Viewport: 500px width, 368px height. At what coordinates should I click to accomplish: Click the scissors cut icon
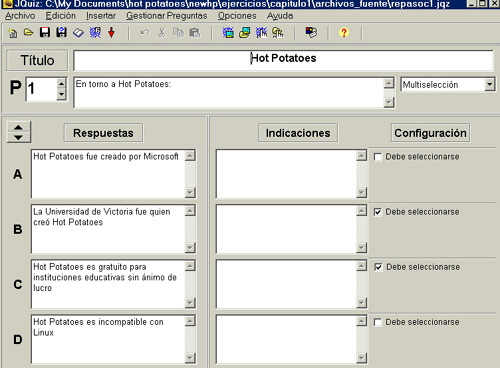click(x=162, y=33)
